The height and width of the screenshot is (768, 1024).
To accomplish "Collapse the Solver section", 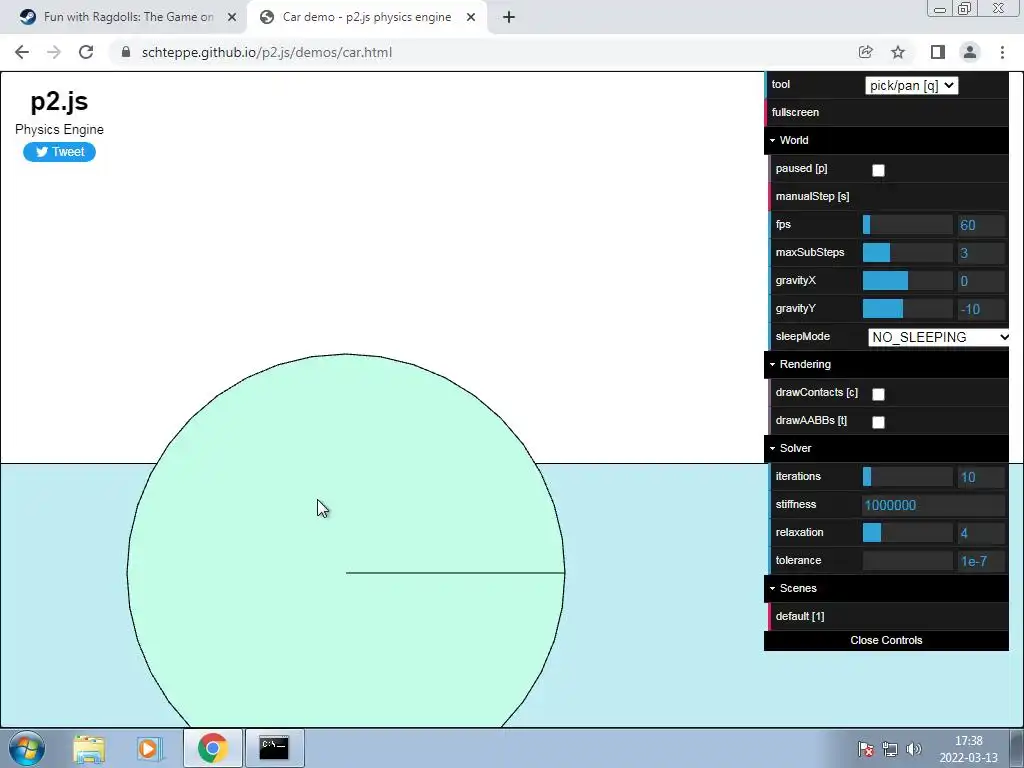I will (x=886, y=448).
